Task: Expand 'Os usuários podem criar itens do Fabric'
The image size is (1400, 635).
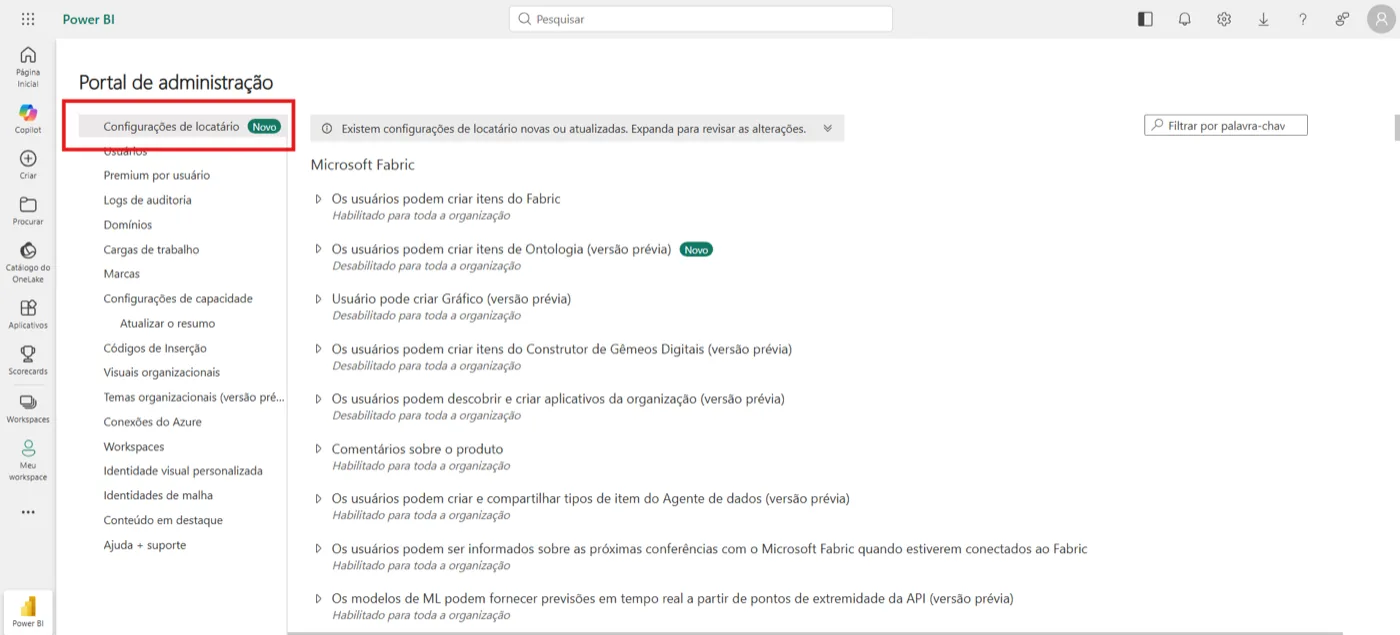Action: pos(319,199)
